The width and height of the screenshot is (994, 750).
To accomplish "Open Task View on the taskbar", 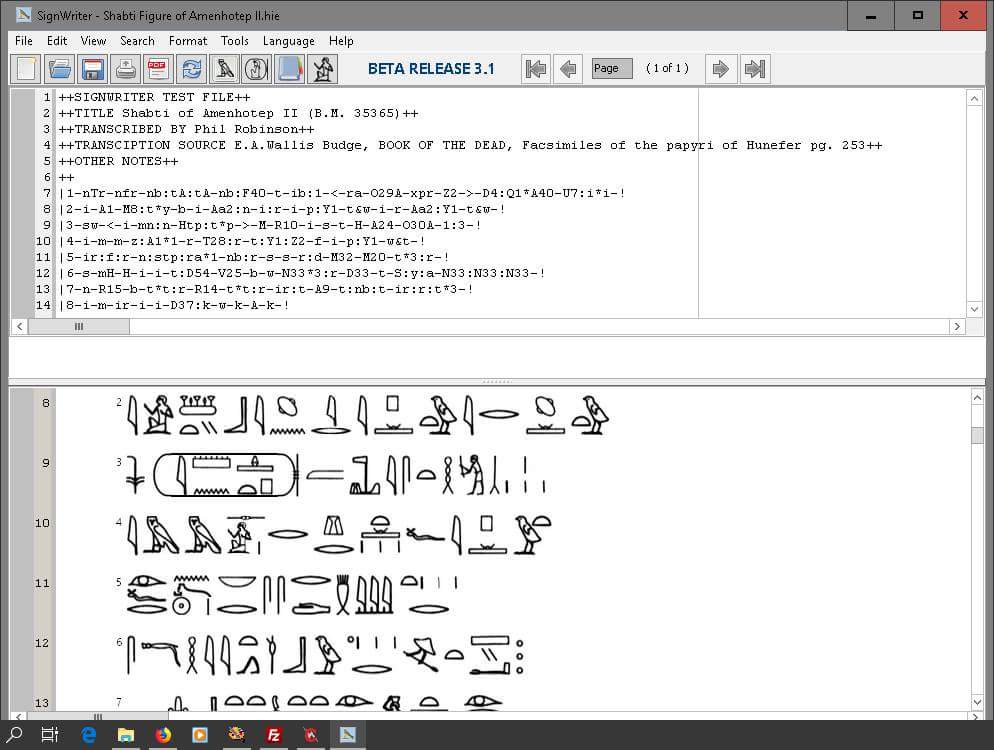I will 49,734.
